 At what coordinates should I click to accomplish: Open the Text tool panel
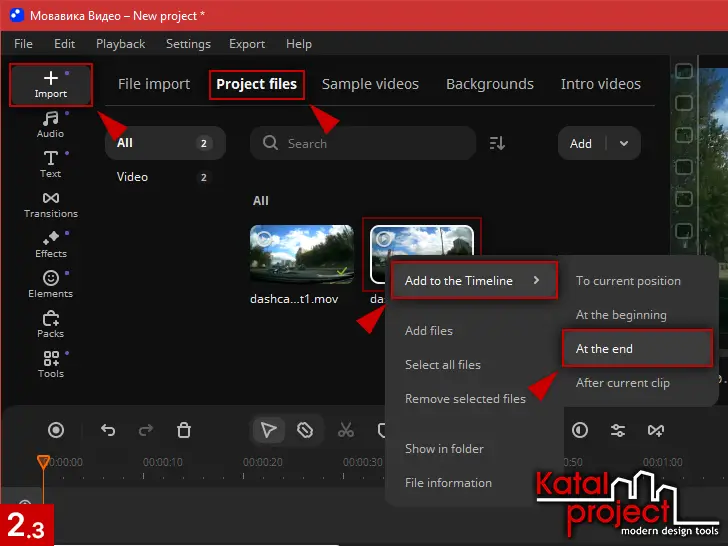pos(51,164)
